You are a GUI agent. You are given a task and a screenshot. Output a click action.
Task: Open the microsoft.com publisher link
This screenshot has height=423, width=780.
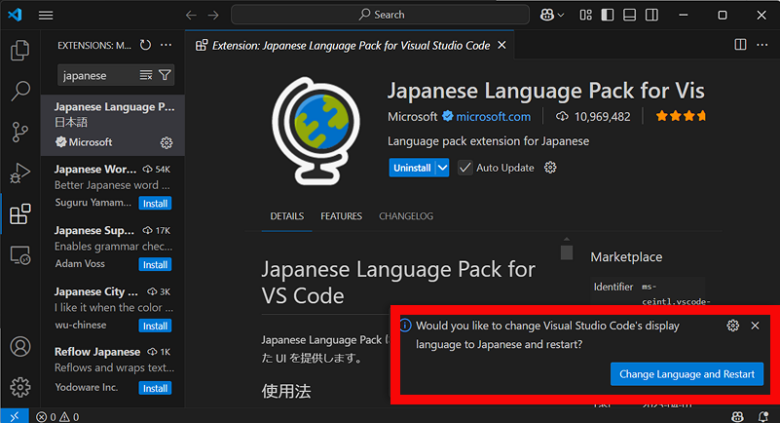[x=493, y=117]
